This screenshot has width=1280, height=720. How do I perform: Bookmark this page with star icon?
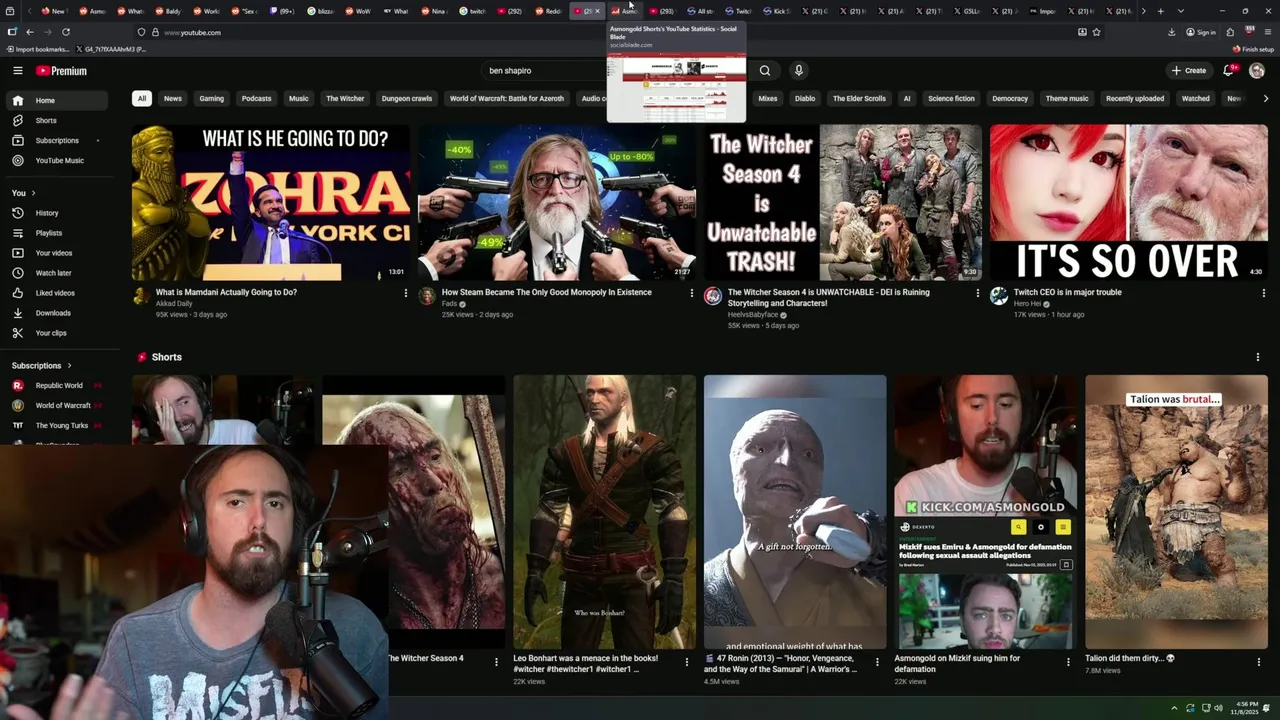click(x=1097, y=32)
